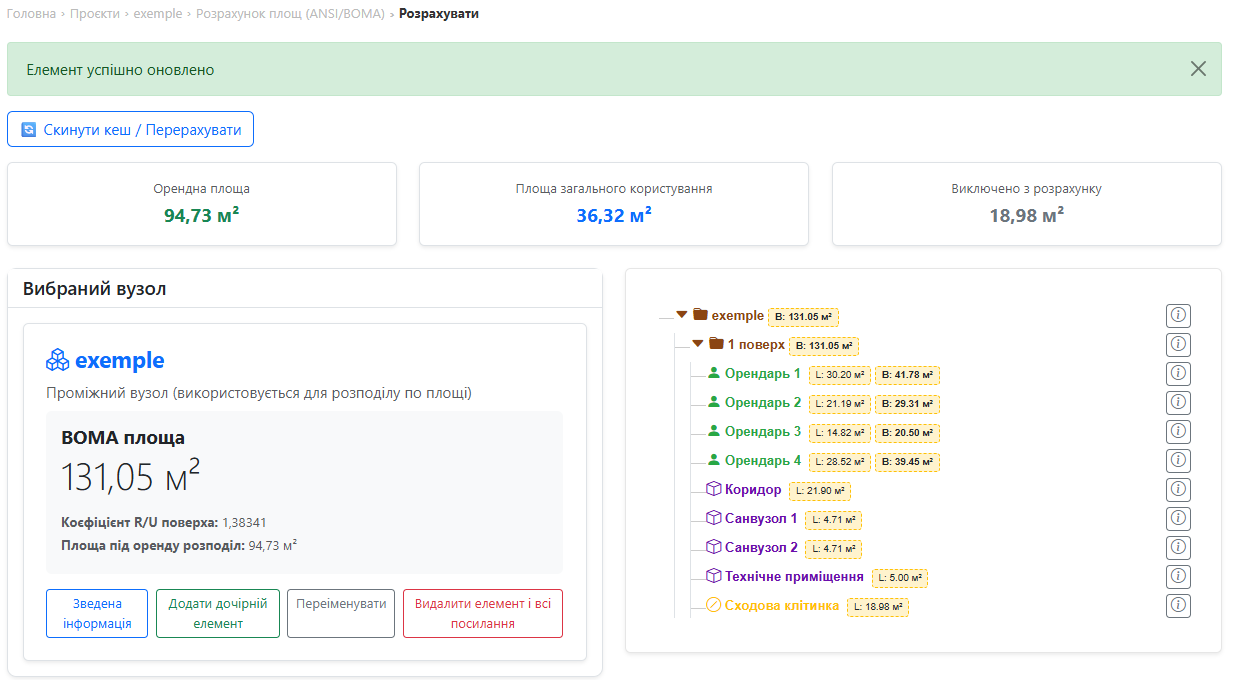Open info icon for Сходова клітинка row
This screenshot has height=680, width=1249.
coord(1178,606)
